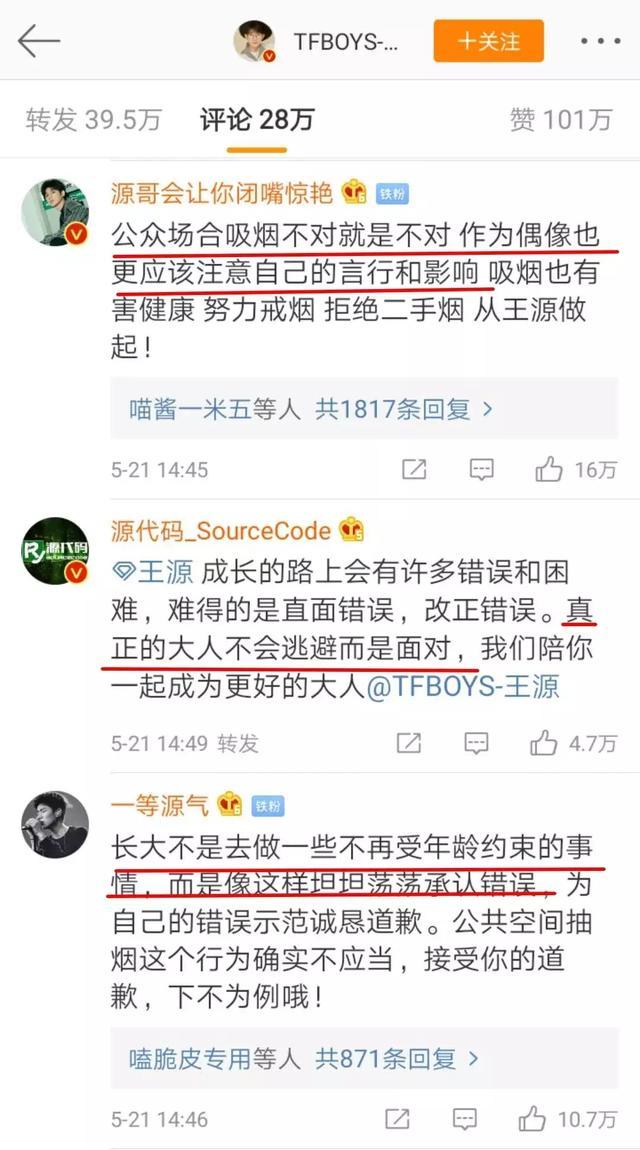Reply to the 5-21 14:45 comment
This screenshot has width=640, height=1150.
tap(482, 469)
